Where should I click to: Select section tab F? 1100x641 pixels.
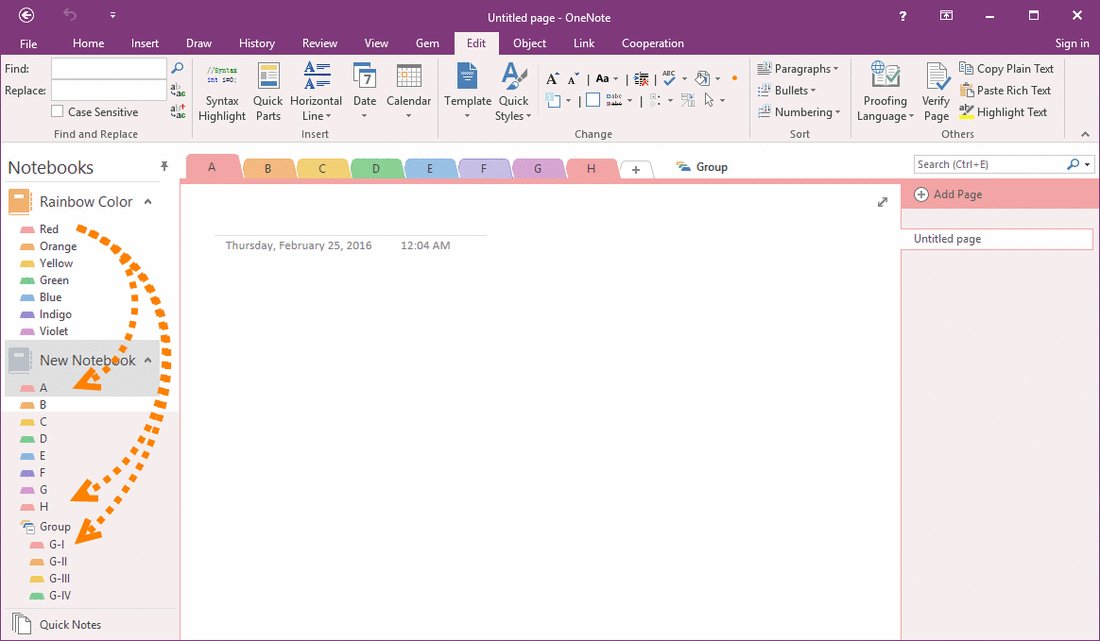(483, 168)
